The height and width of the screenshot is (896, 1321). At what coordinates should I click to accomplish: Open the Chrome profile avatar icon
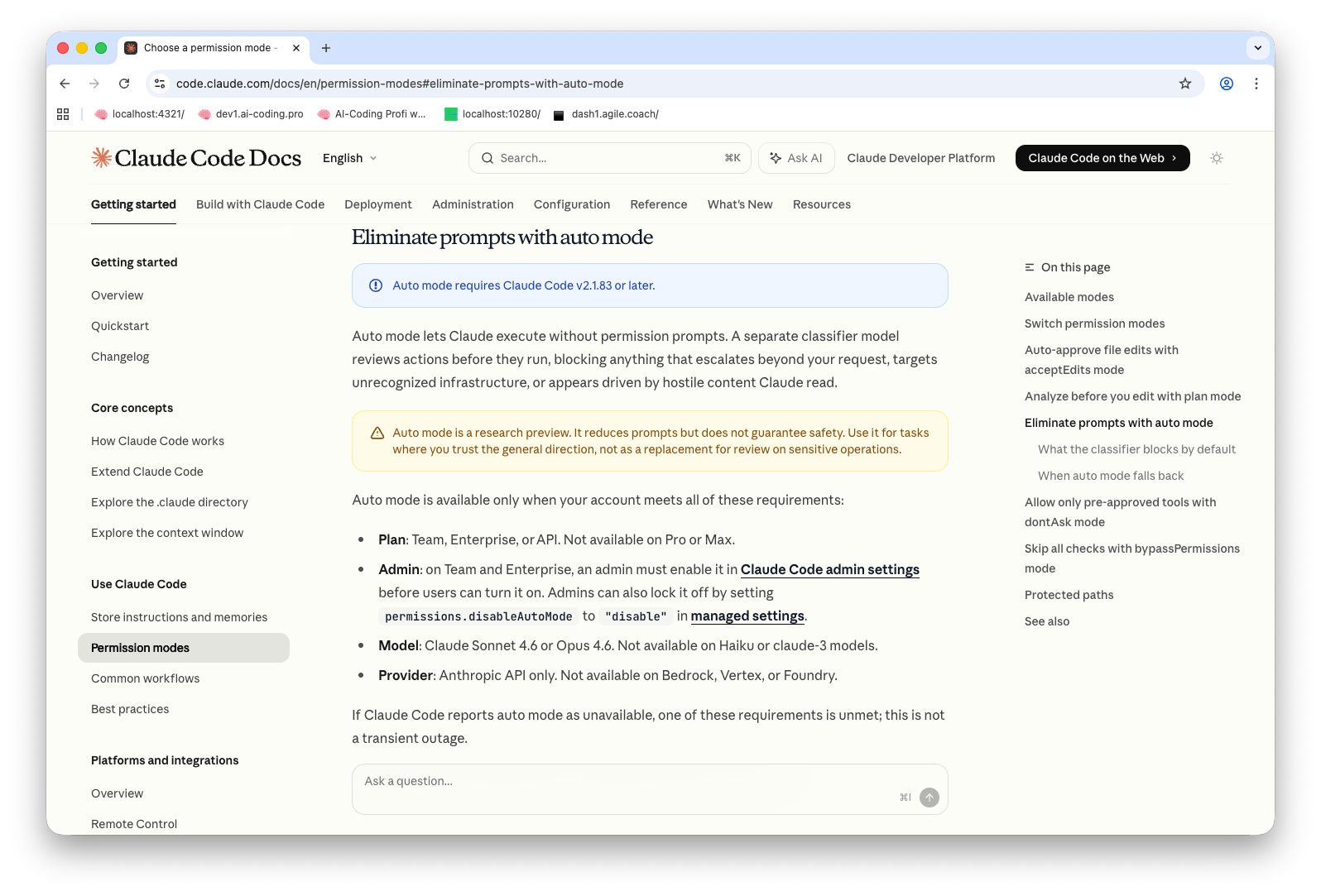[x=1227, y=84]
